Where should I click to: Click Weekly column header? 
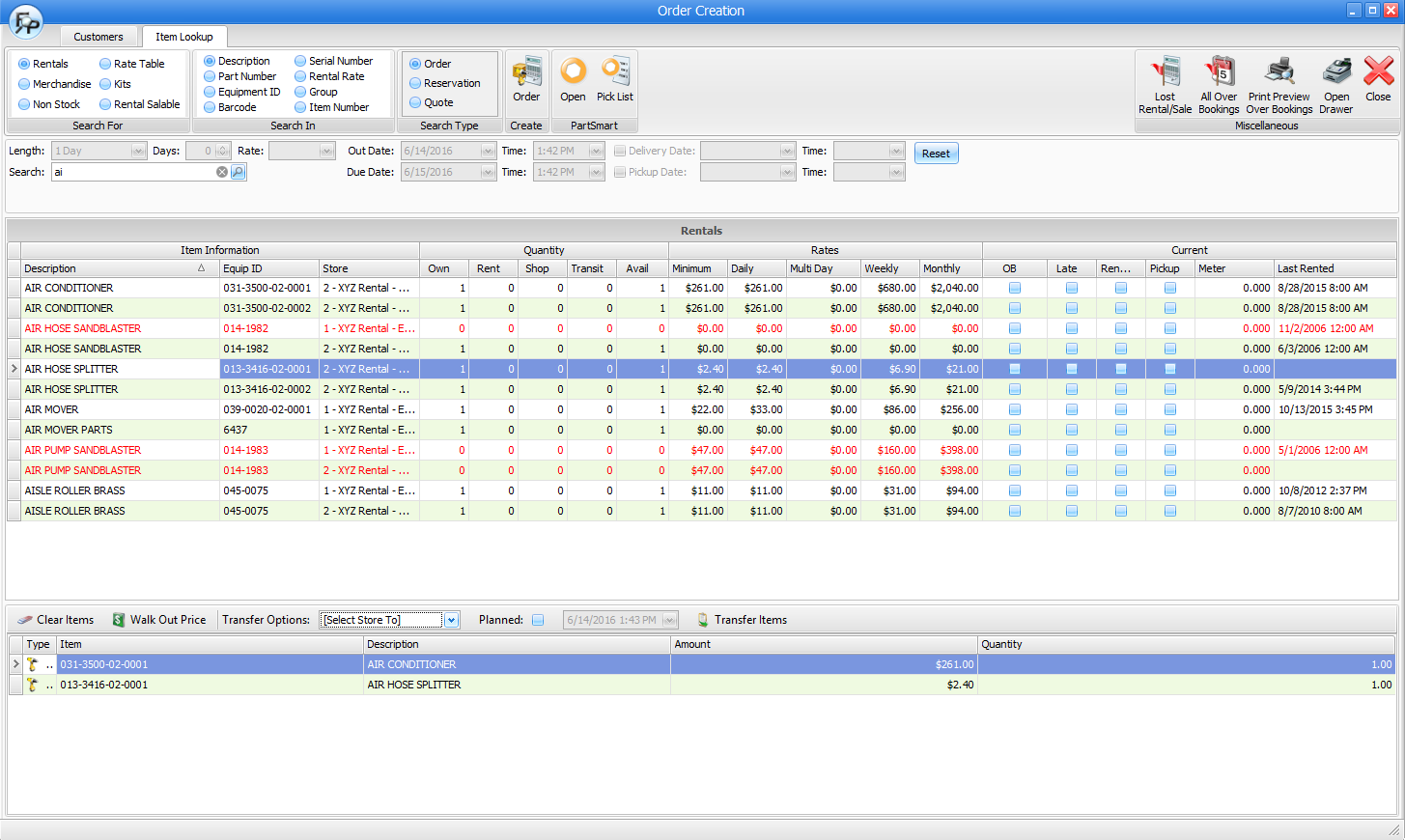(x=889, y=268)
